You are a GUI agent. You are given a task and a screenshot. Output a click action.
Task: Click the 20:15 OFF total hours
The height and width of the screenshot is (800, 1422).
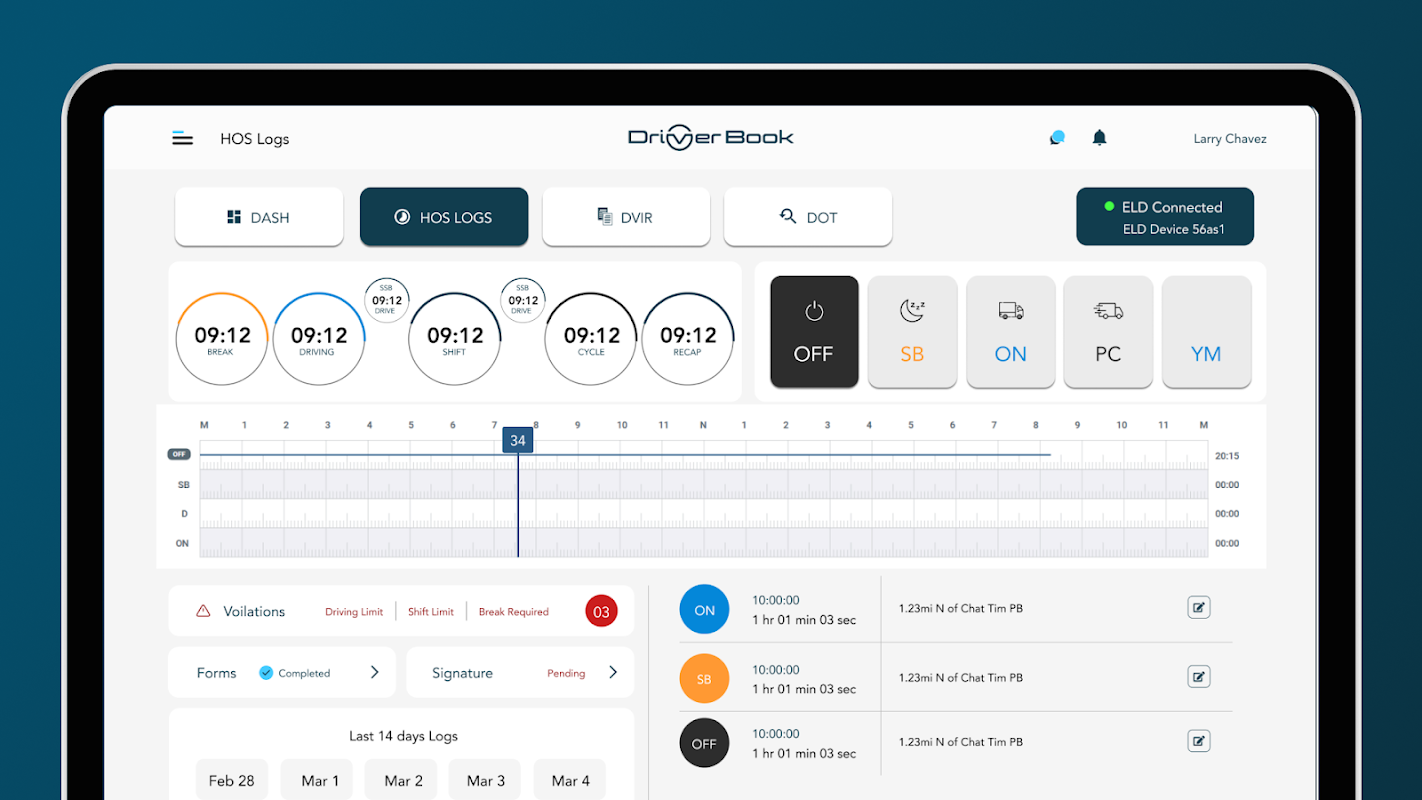[1227, 456]
